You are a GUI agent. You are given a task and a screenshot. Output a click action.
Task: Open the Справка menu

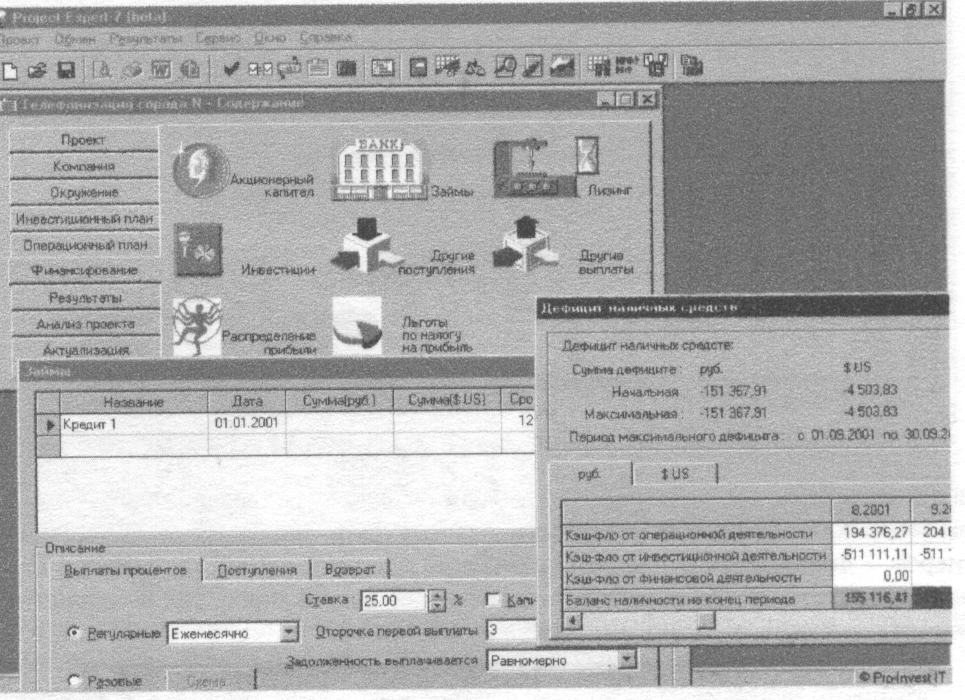[x=326, y=38]
